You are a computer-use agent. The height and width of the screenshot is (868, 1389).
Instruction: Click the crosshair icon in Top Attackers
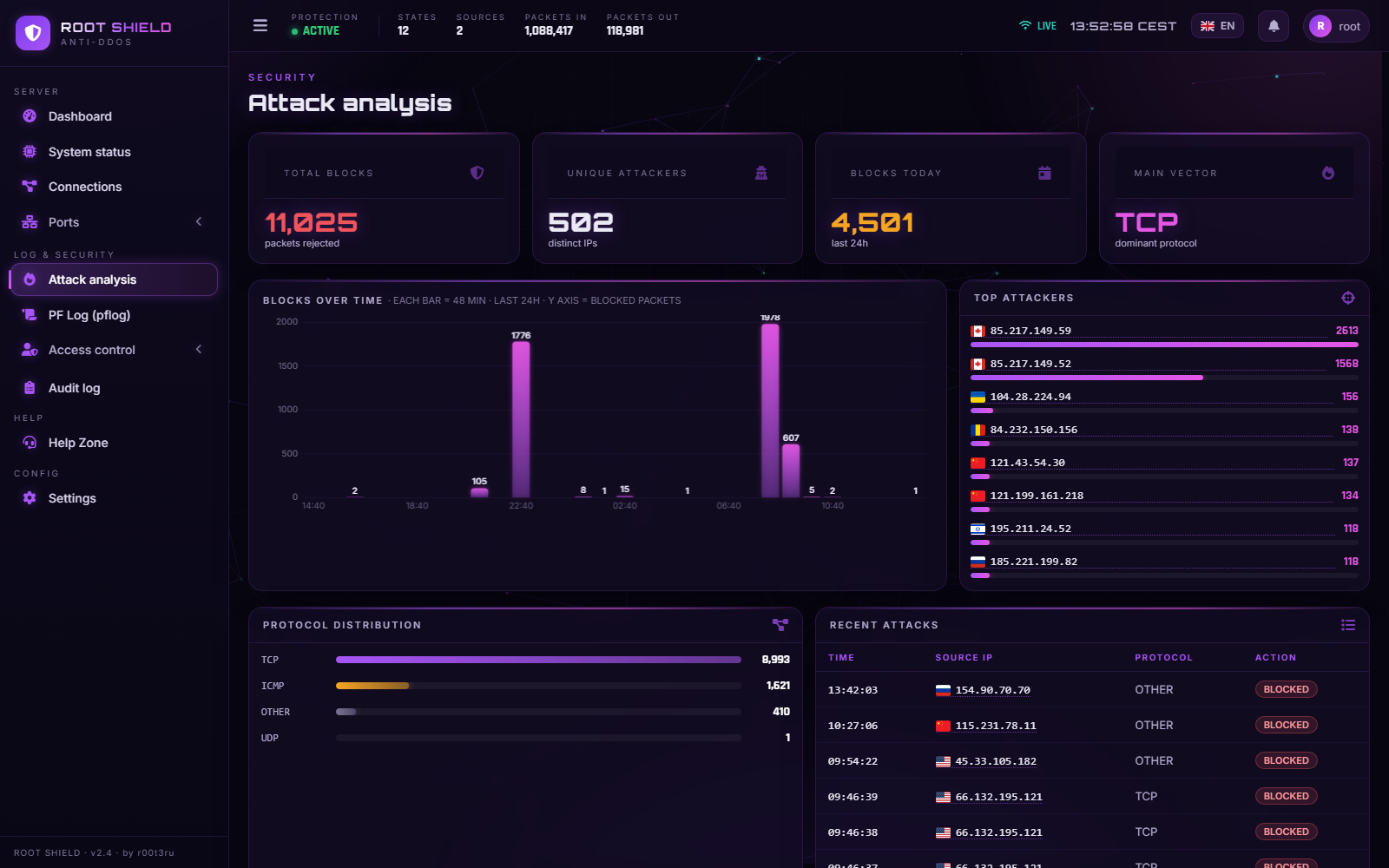pyautogui.click(x=1347, y=298)
